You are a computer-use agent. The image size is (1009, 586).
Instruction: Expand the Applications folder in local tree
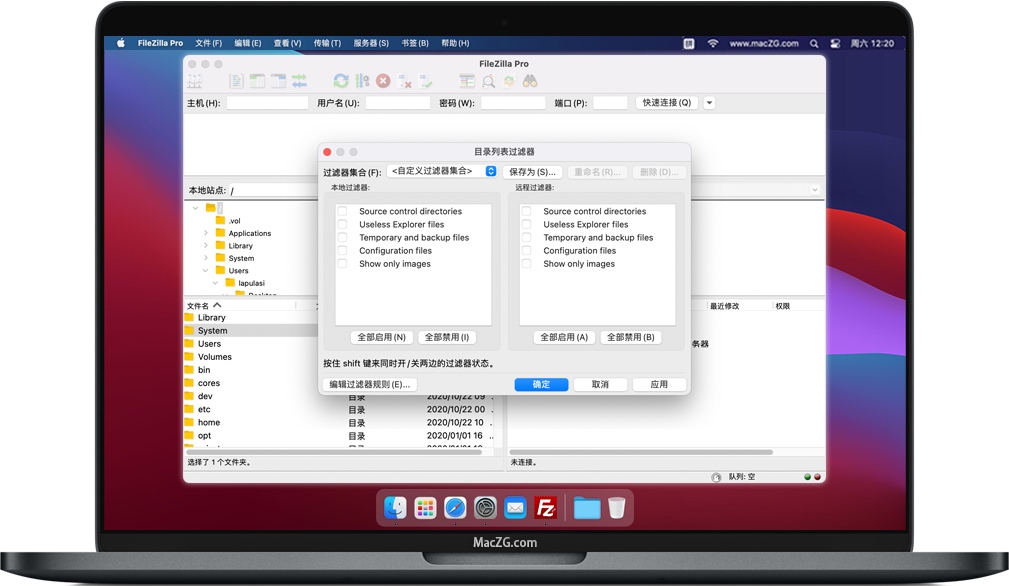pos(206,233)
